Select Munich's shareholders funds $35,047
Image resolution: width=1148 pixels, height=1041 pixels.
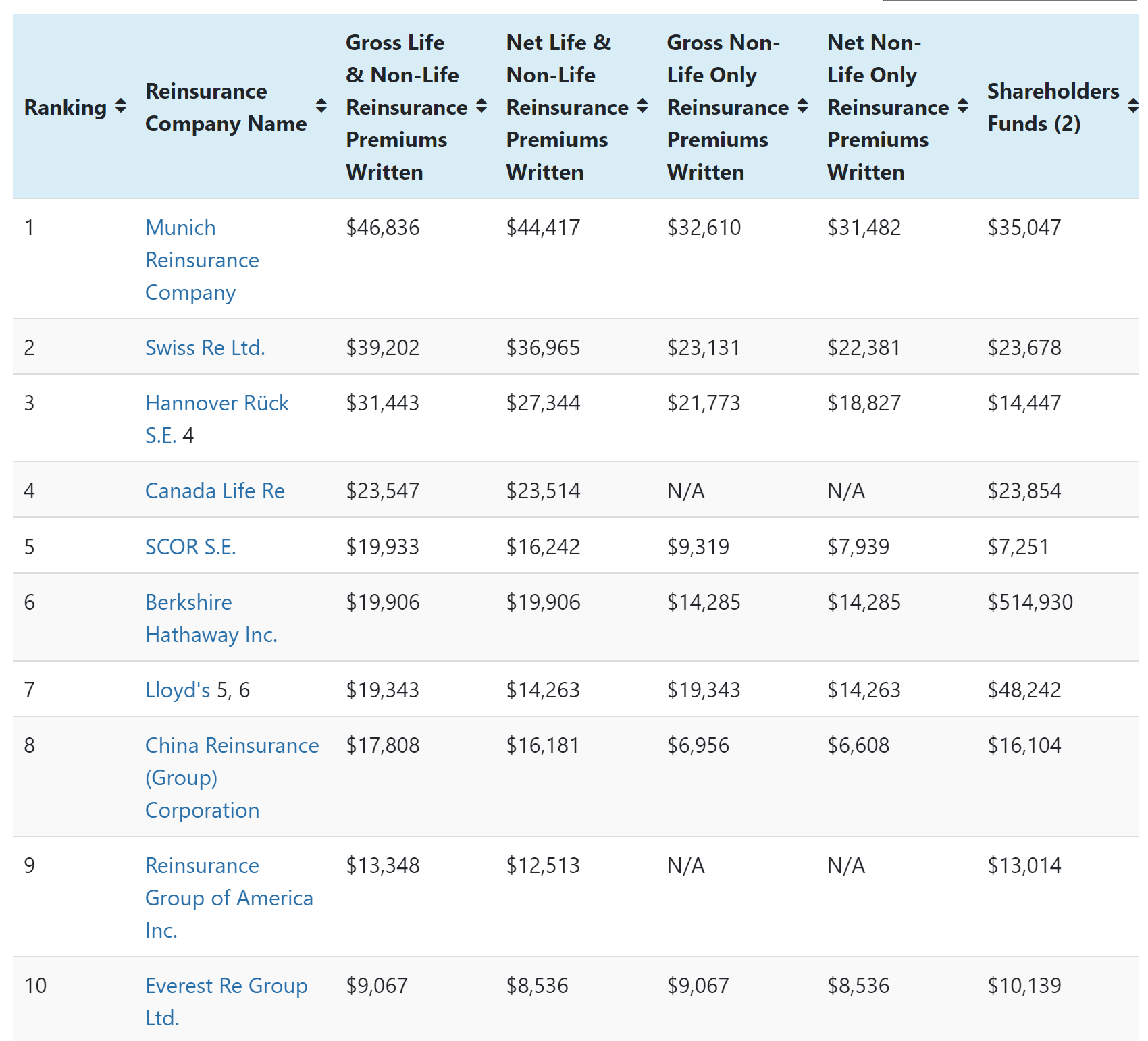click(x=1024, y=228)
